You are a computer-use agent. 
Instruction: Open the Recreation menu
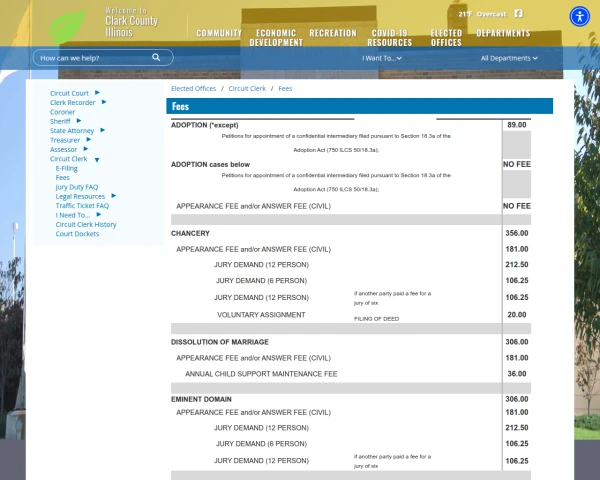(333, 33)
